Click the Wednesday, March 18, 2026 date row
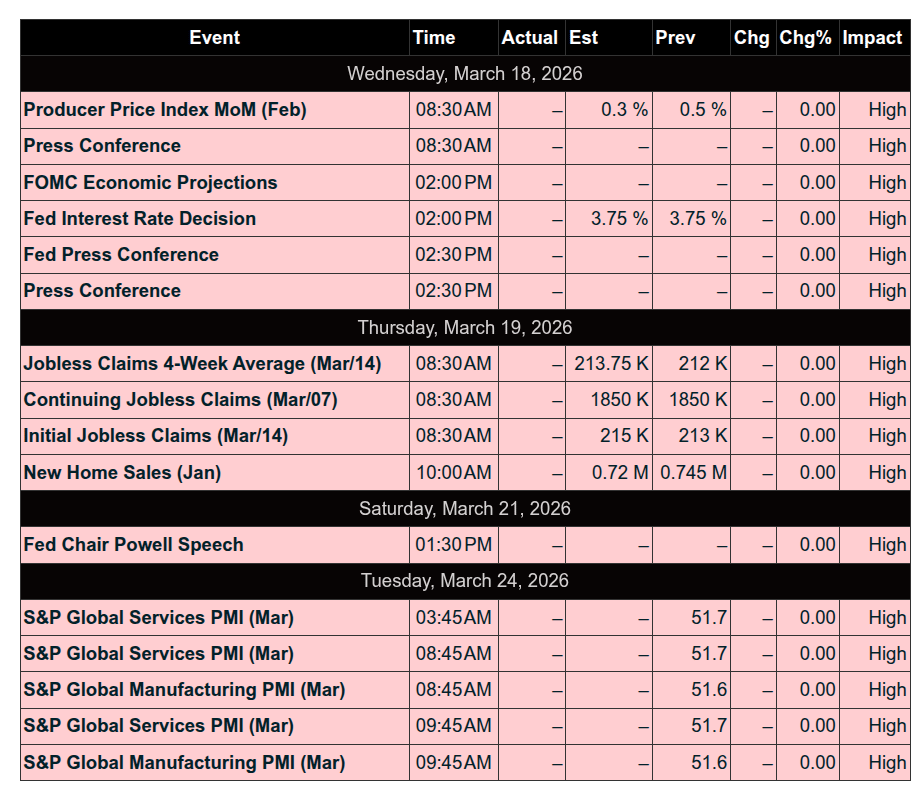Viewport: 922px width, 790px height. [464, 74]
